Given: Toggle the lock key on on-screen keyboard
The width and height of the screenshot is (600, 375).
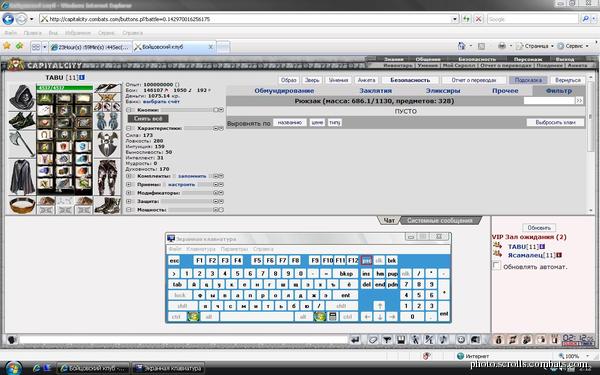Looking at the screenshot, I should point(180,295).
